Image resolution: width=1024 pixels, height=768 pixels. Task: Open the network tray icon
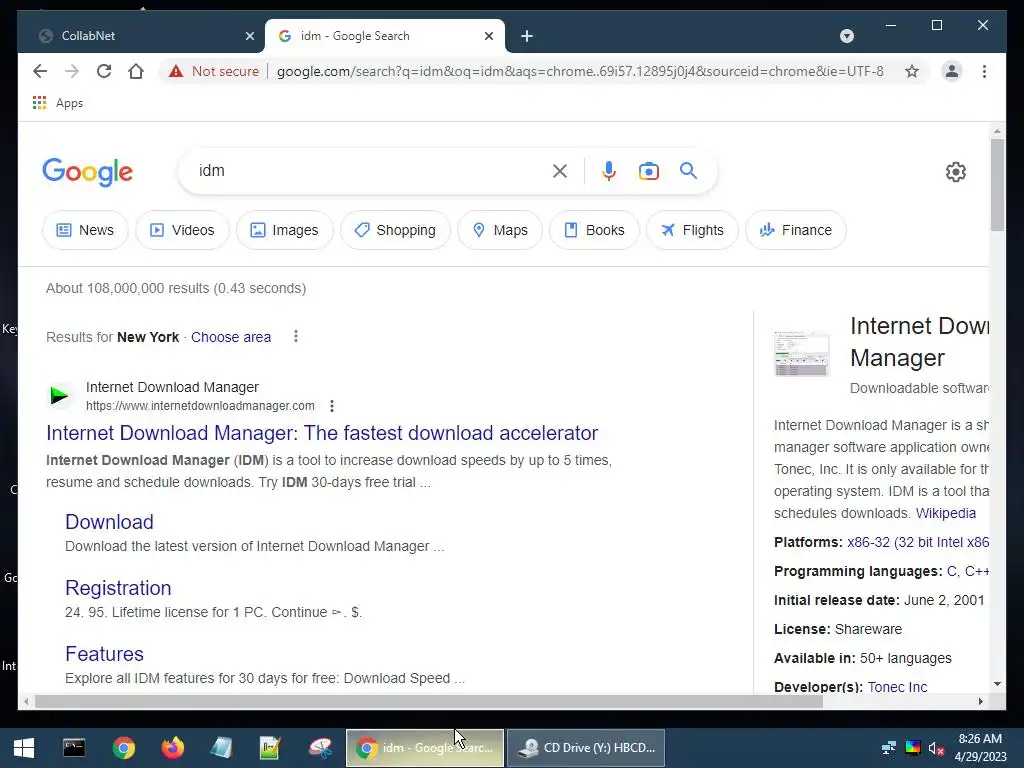pos(888,748)
